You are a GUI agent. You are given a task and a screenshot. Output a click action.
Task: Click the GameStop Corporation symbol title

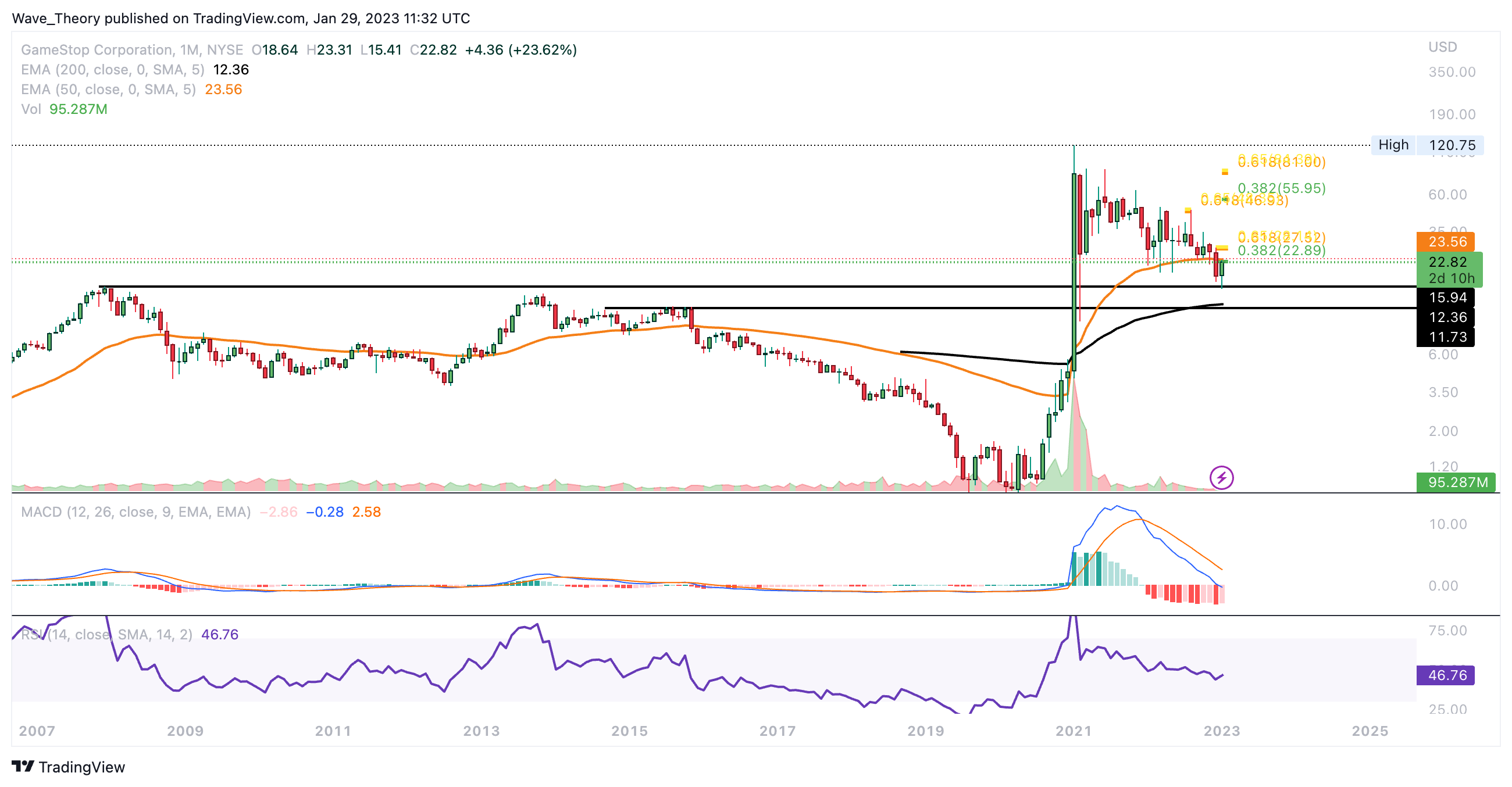[x=97, y=50]
